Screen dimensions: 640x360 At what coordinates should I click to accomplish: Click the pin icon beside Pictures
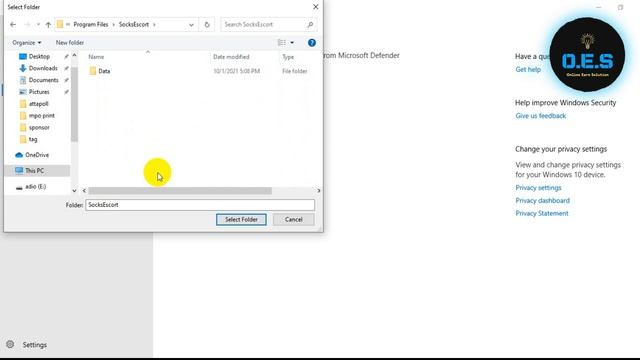66,92
